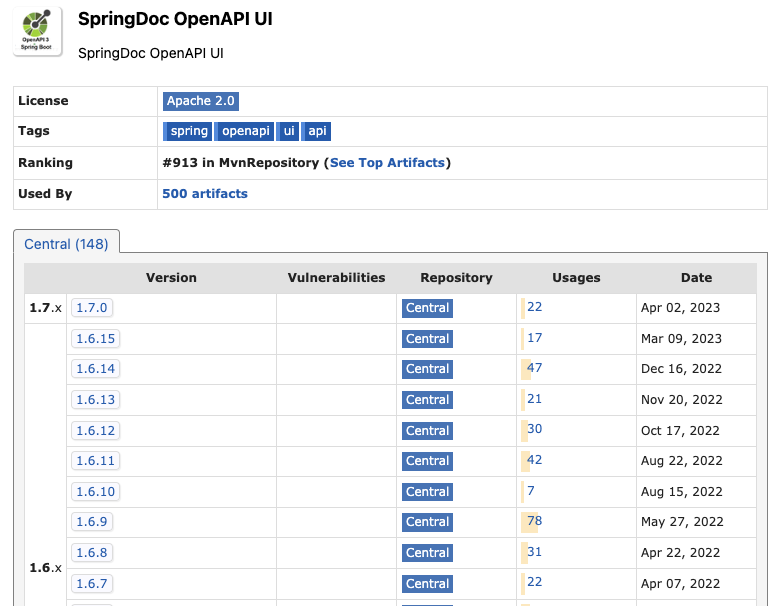Open version 1.6.13
This screenshot has width=777, height=606.
point(96,400)
